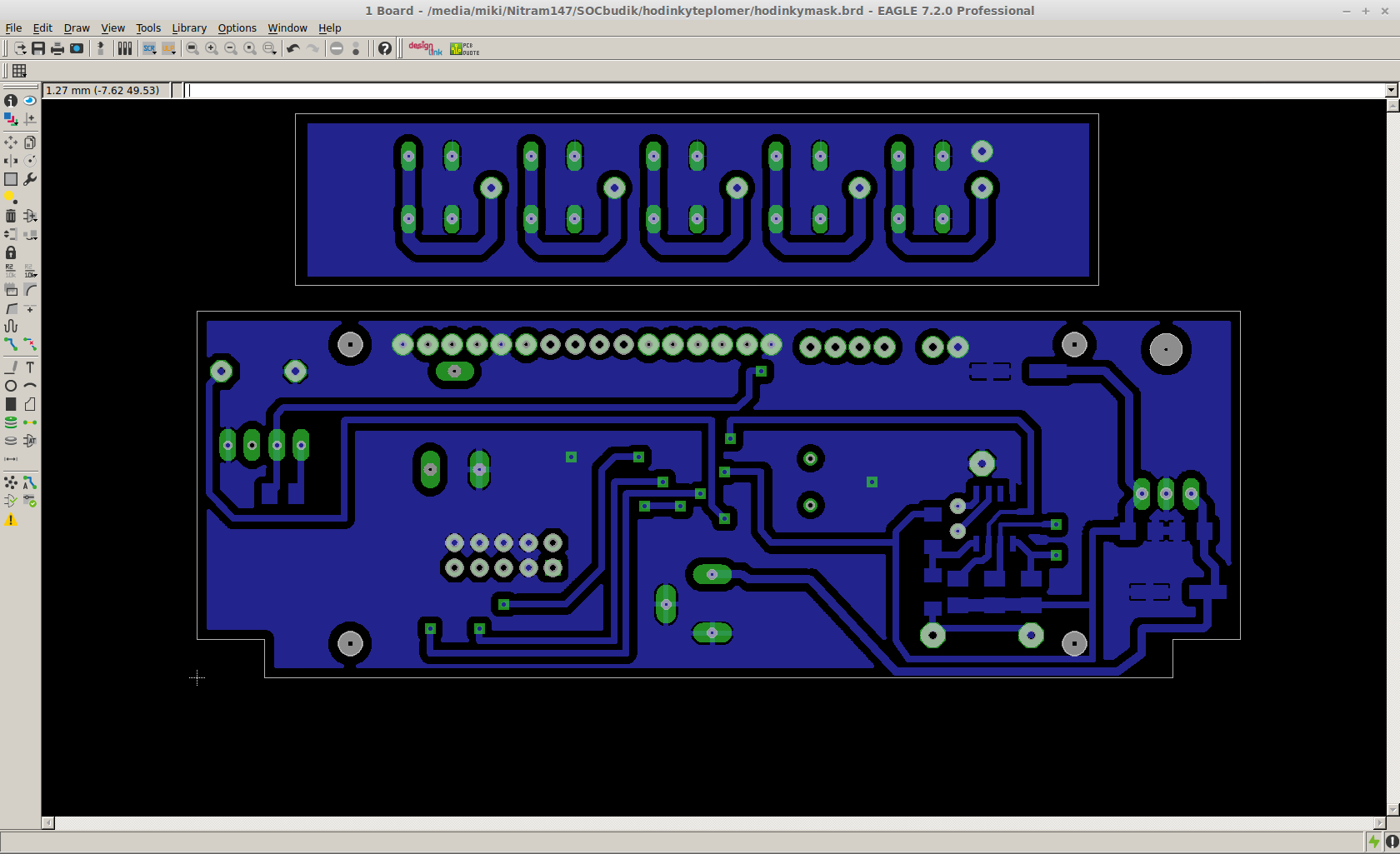The image size is (1400, 854).
Task: Click the Stop command icon
Action: [337, 48]
